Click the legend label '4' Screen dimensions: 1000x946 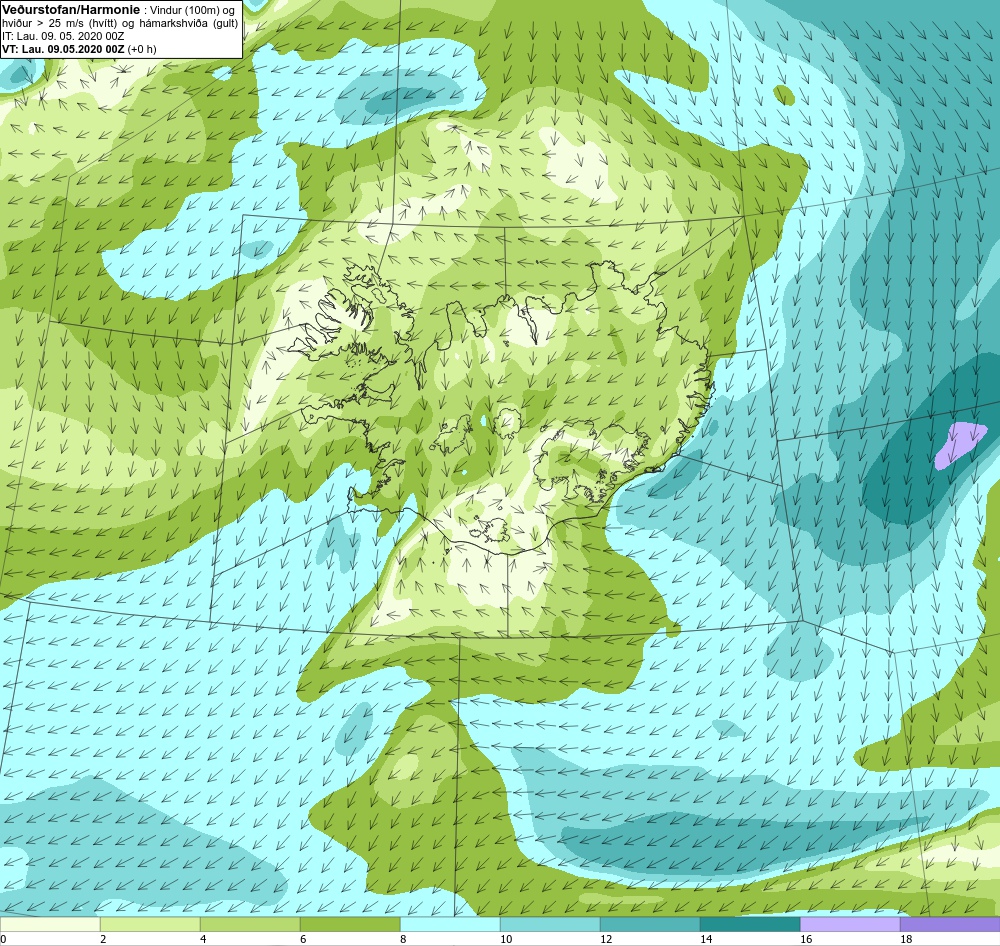pyautogui.click(x=203, y=939)
